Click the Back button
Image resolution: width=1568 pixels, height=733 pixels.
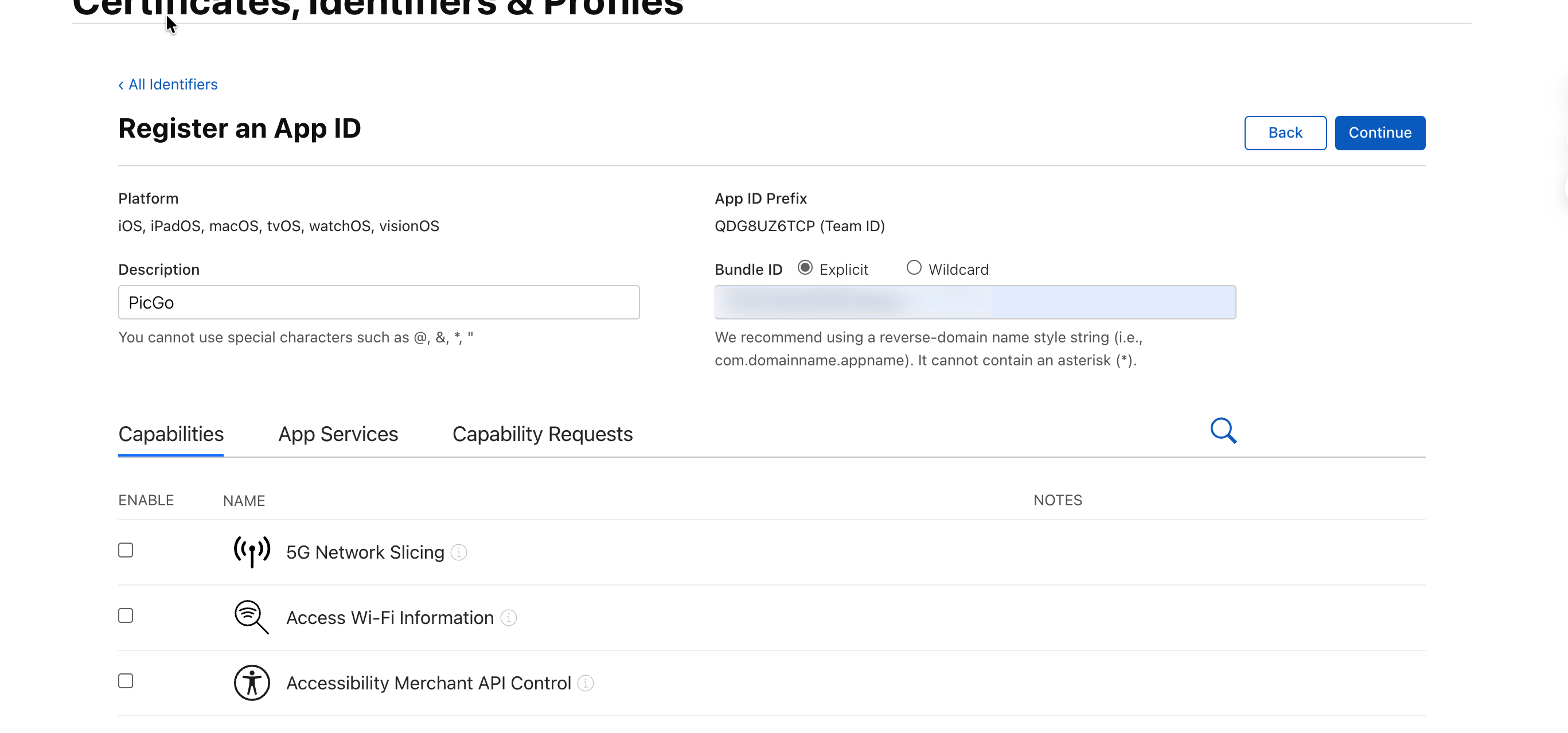1285,132
